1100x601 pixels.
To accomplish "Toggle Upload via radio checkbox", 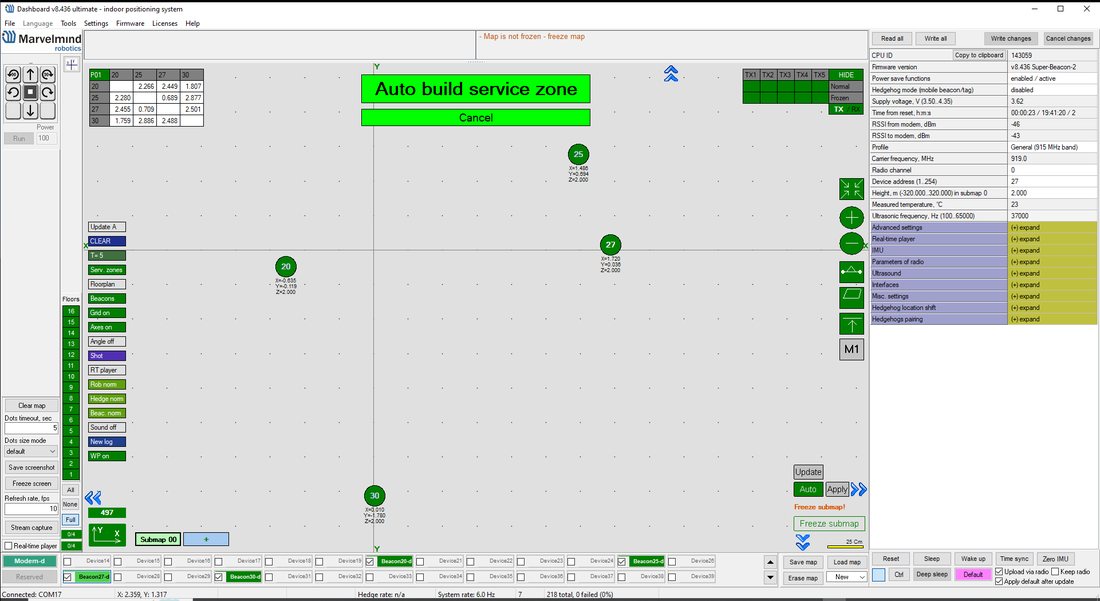I will click(1000, 572).
